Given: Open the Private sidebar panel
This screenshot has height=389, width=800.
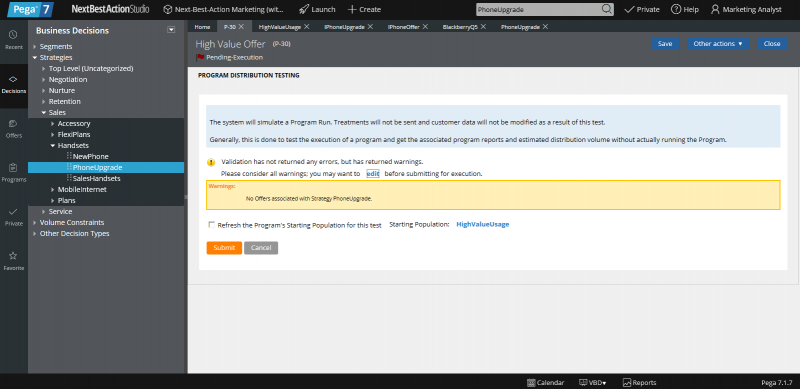Looking at the screenshot, I should point(14,216).
